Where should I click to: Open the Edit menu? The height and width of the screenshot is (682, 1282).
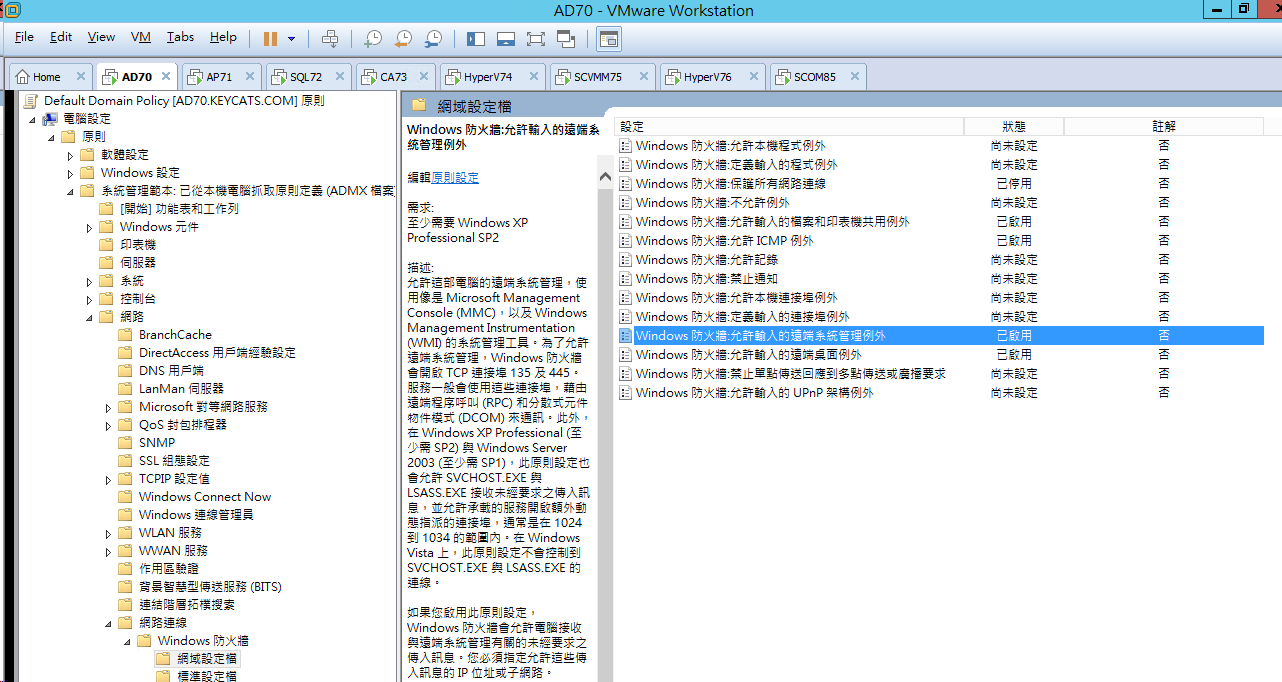coord(61,37)
